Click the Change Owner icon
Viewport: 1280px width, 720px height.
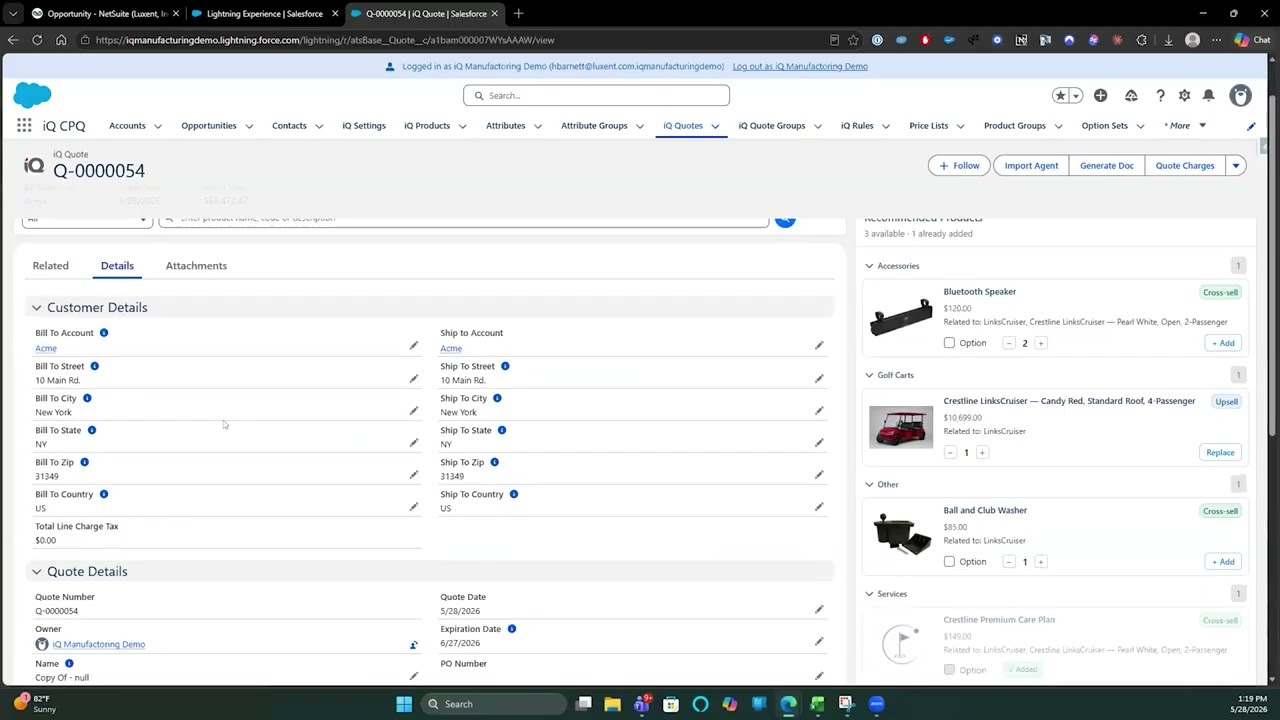[413, 645]
